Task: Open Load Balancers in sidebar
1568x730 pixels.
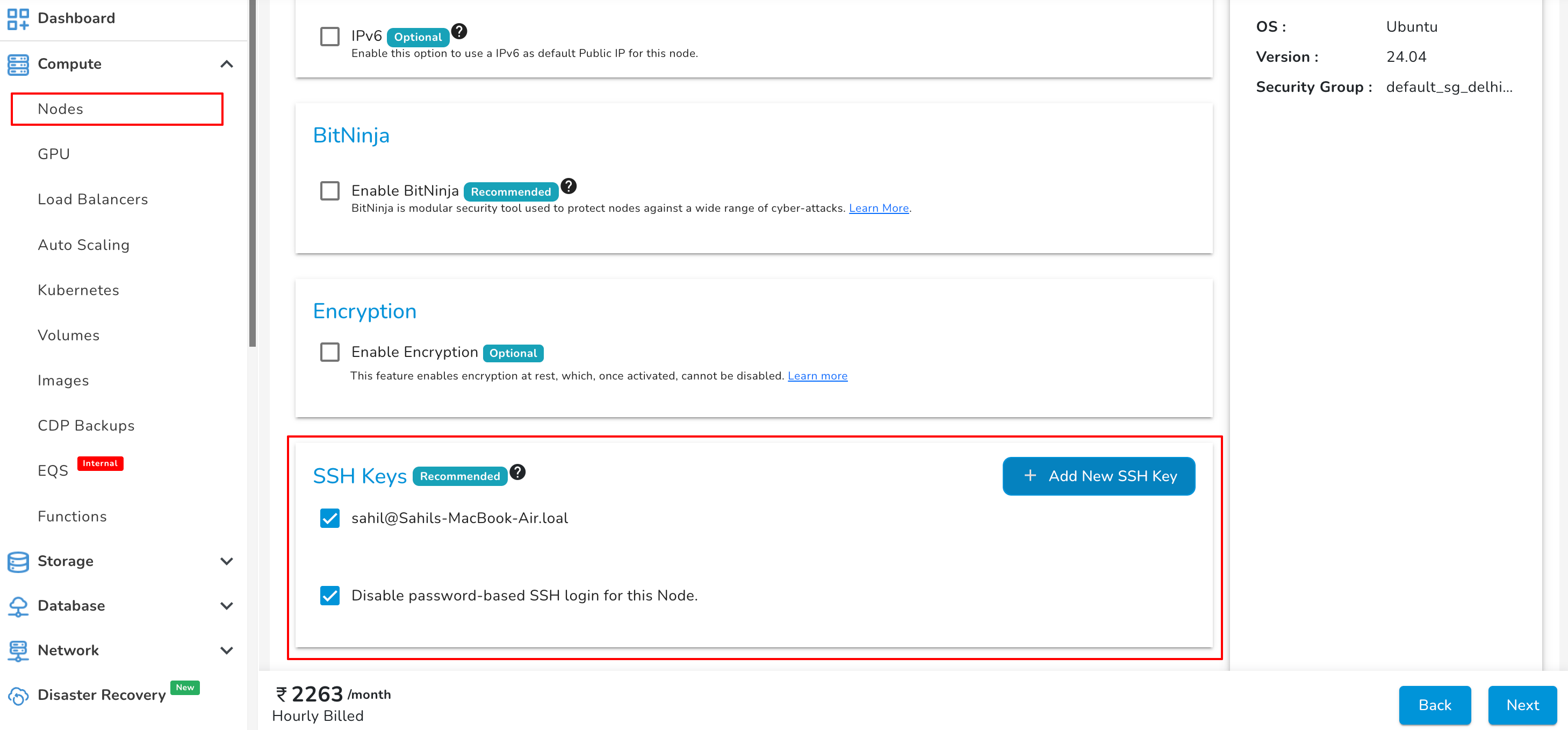Action: (92, 199)
